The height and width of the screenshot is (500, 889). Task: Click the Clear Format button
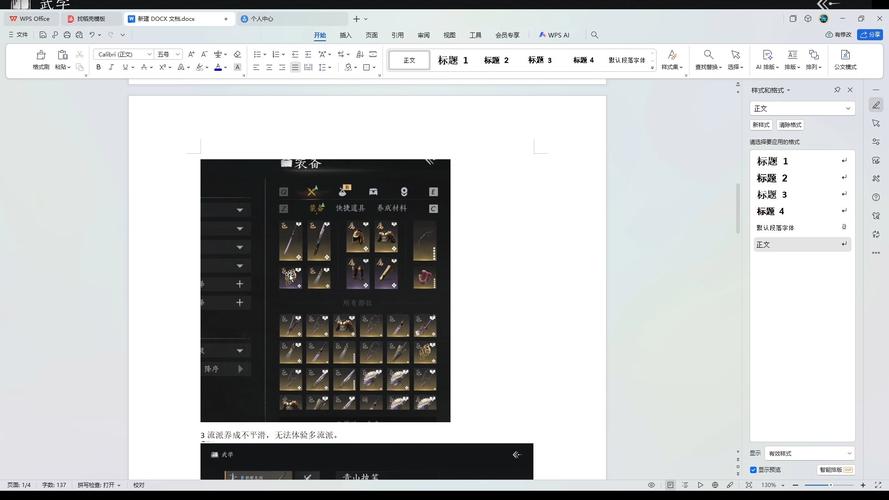pos(790,125)
